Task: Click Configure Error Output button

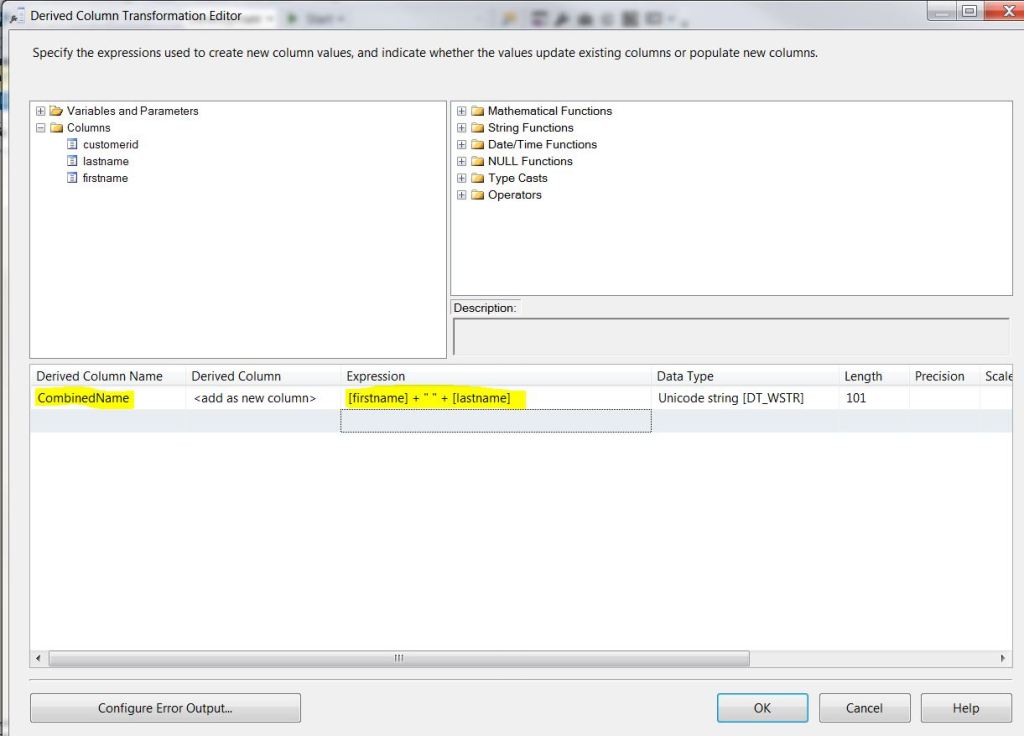Action: pos(165,708)
